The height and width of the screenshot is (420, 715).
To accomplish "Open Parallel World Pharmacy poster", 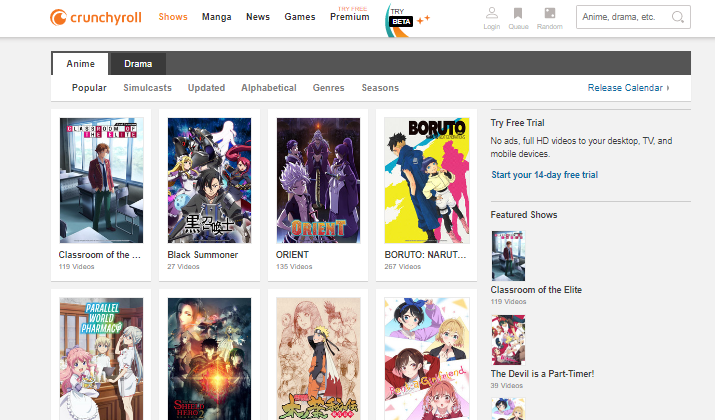I will 101,359.
